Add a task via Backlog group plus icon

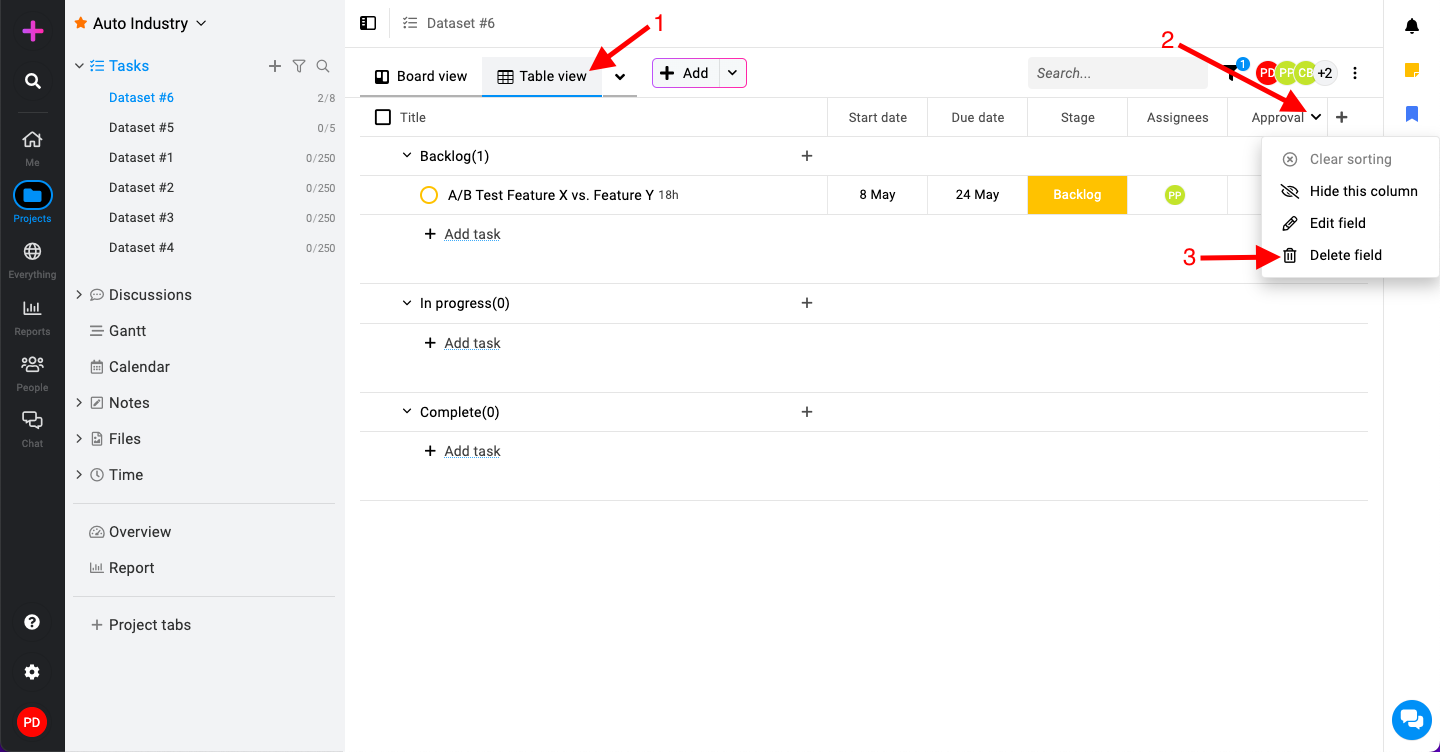[x=807, y=156]
